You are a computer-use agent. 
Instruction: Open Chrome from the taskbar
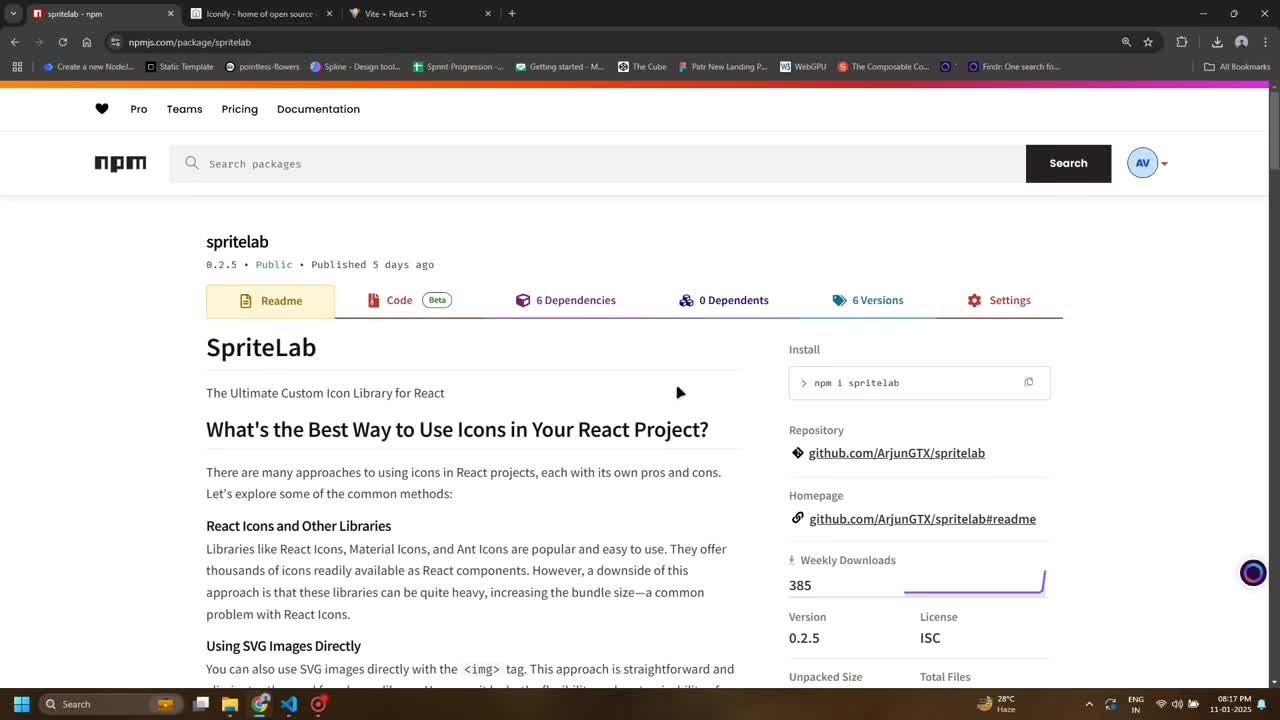[260, 704]
